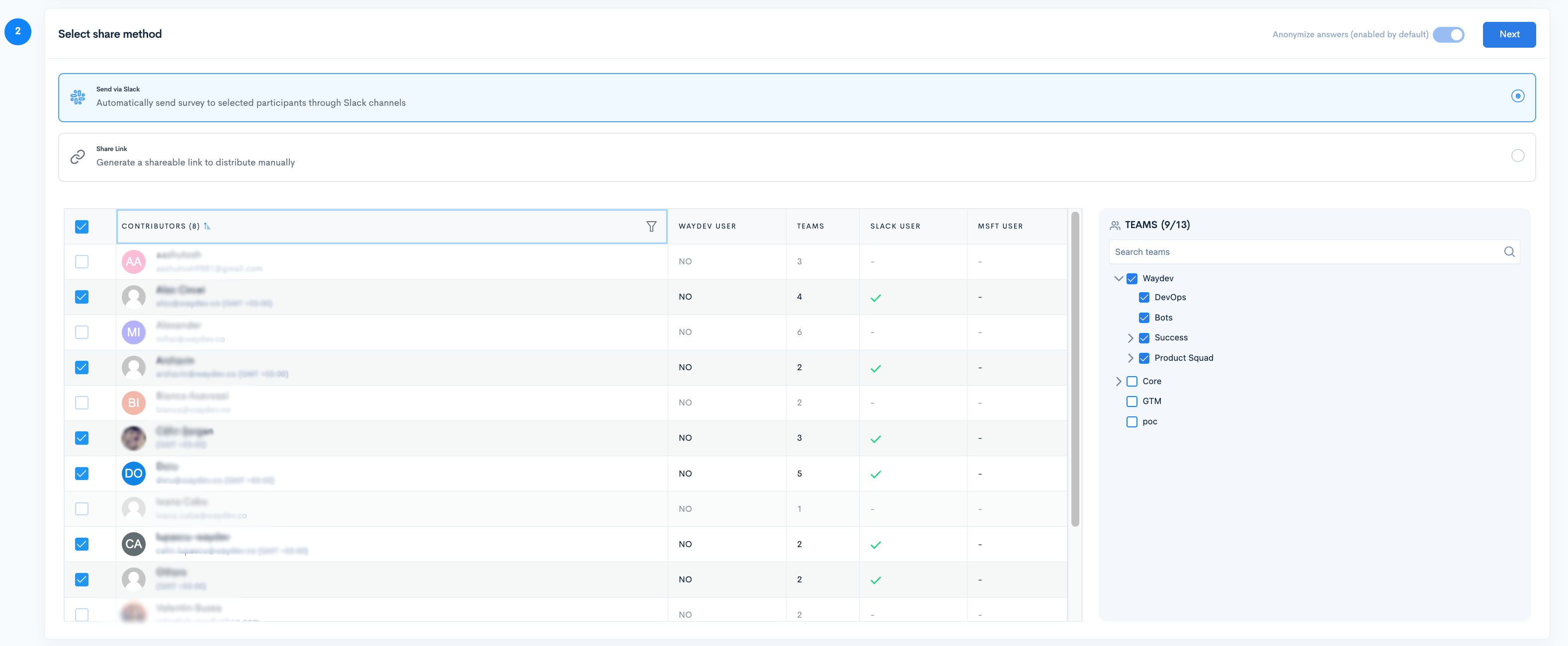1568x646 pixels.
Task: Click the Share Link chain icon
Action: (x=77, y=157)
